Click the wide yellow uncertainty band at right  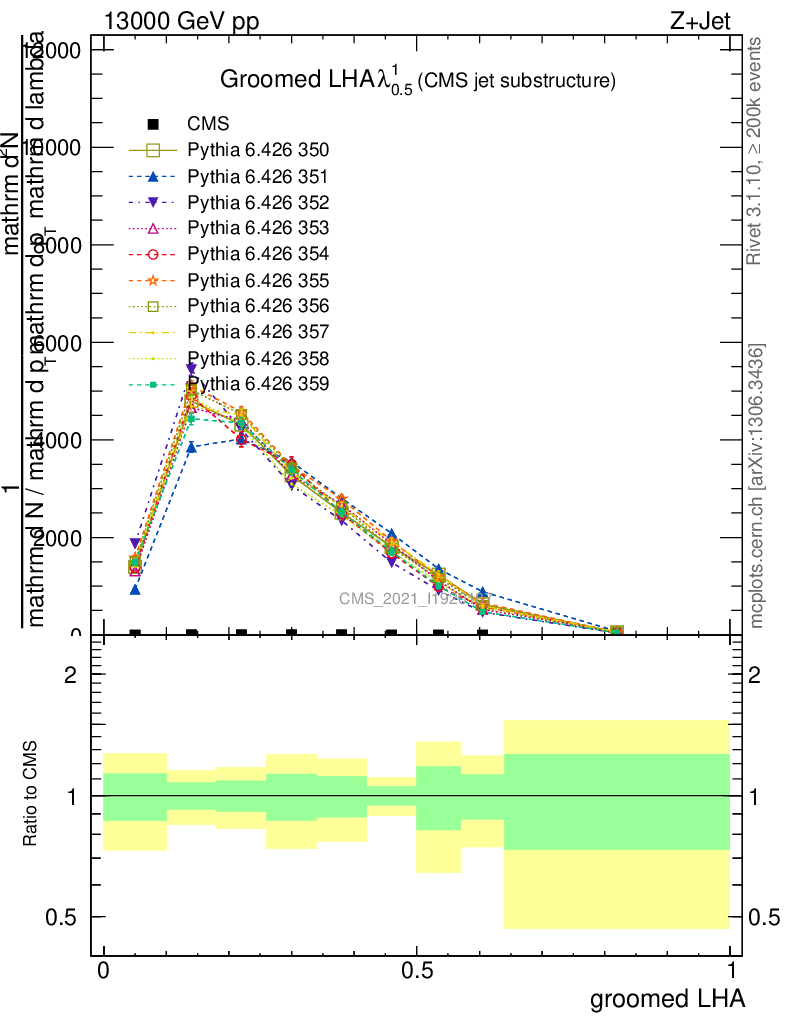[x=615, y=890]
